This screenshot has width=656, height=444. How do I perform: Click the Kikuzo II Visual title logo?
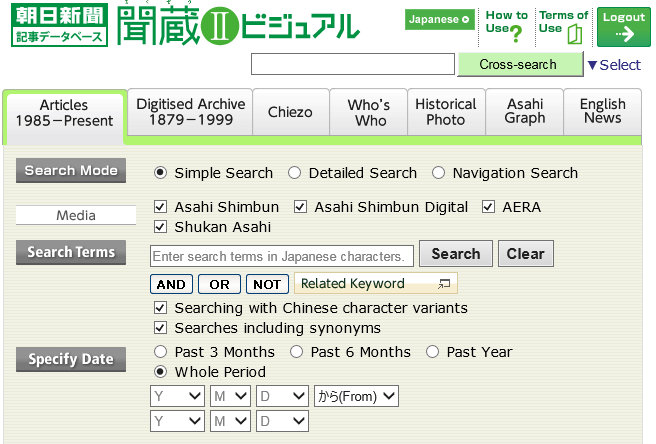pos(238,24)
